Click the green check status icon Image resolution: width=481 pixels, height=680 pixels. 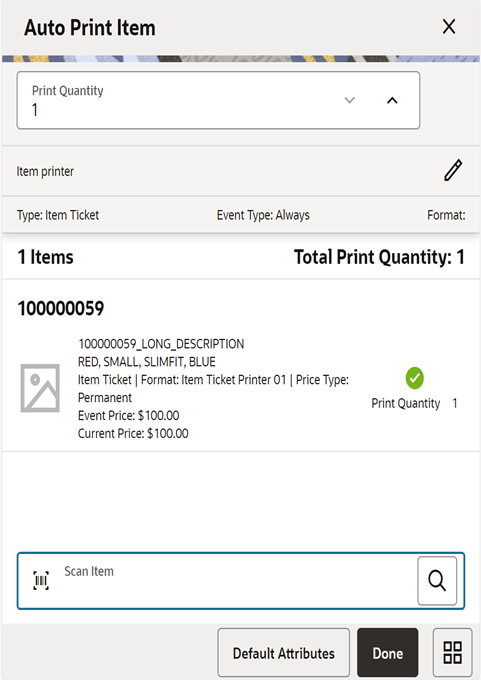(415, 378)
